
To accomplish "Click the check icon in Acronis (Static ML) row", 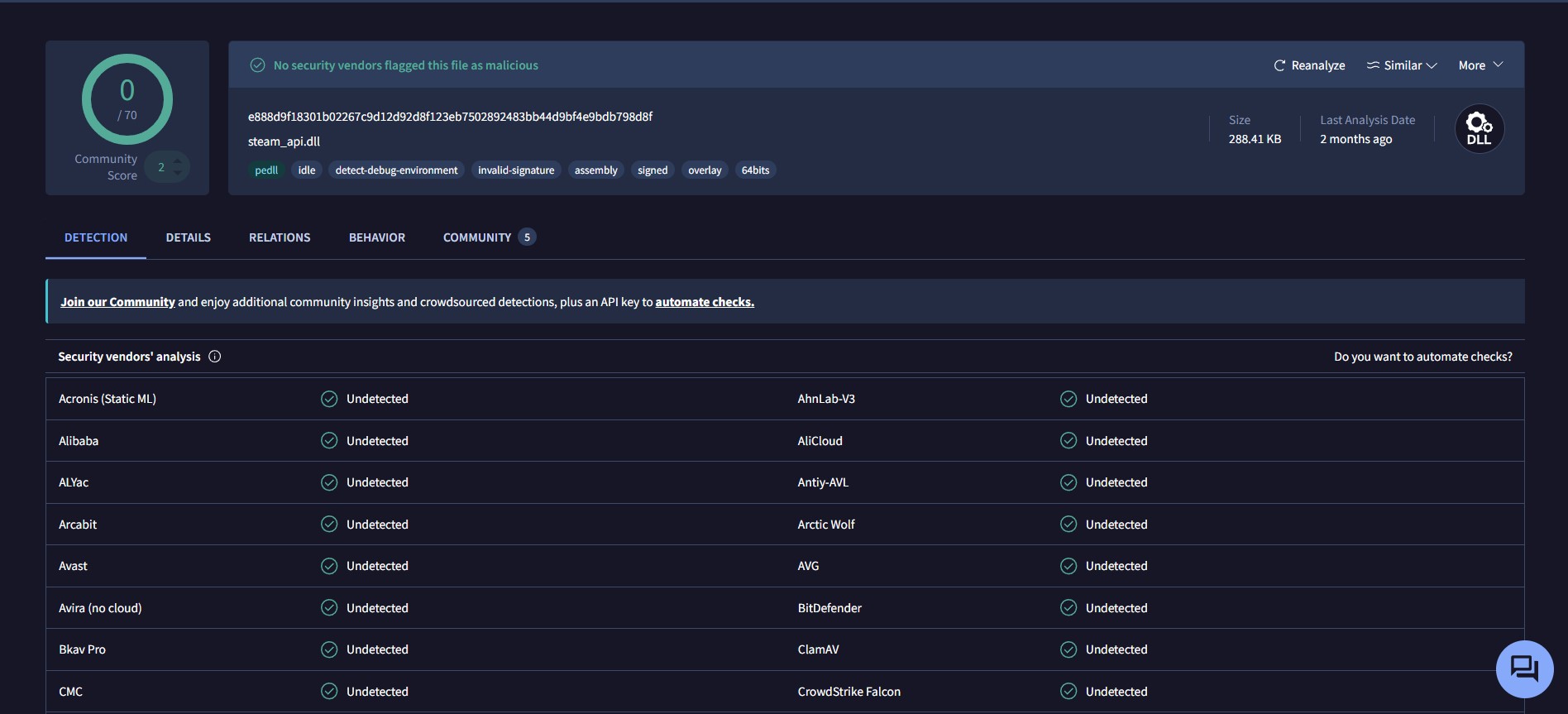I will point(329,399).
